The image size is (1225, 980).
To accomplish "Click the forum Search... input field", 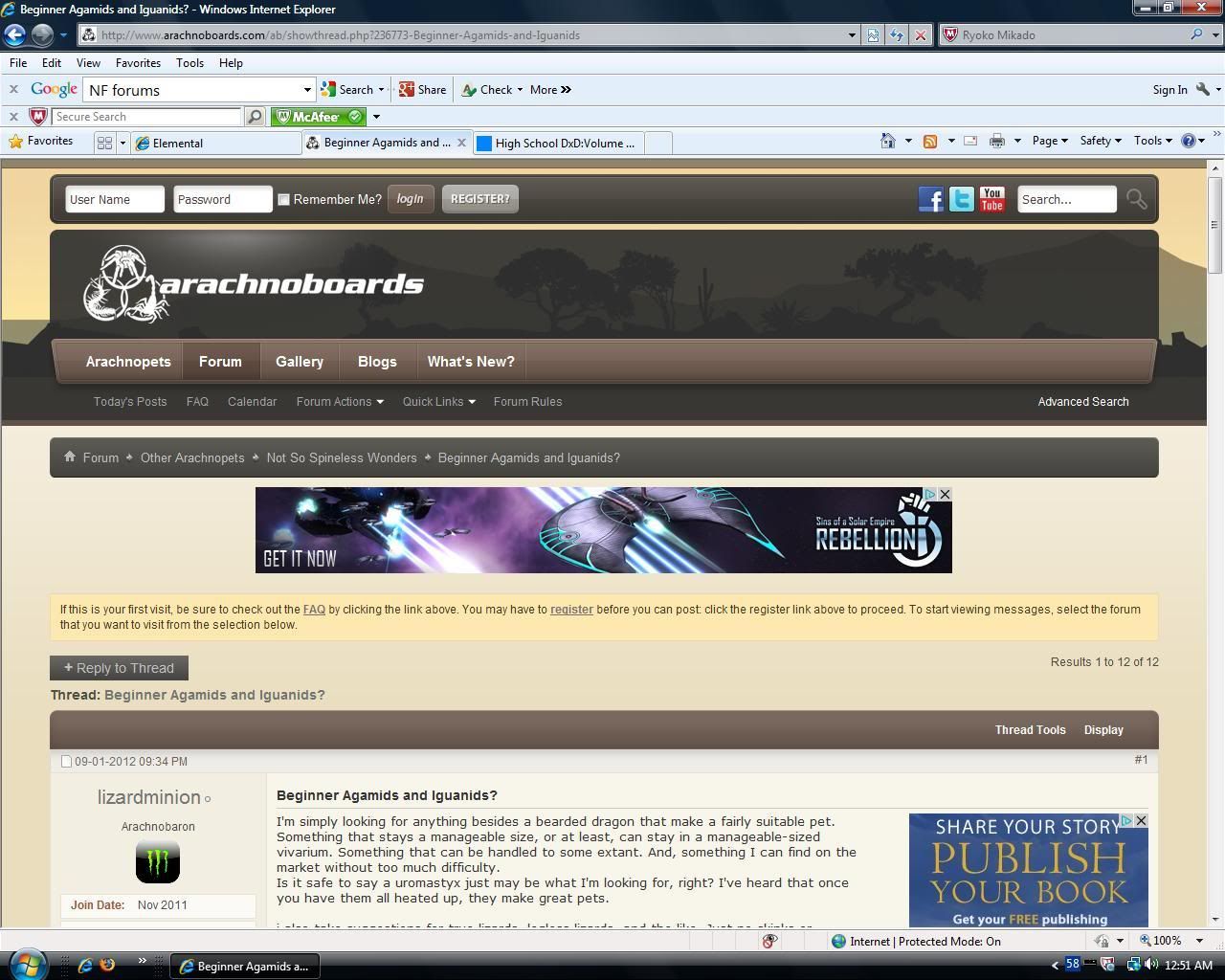I will point(1067,199).
